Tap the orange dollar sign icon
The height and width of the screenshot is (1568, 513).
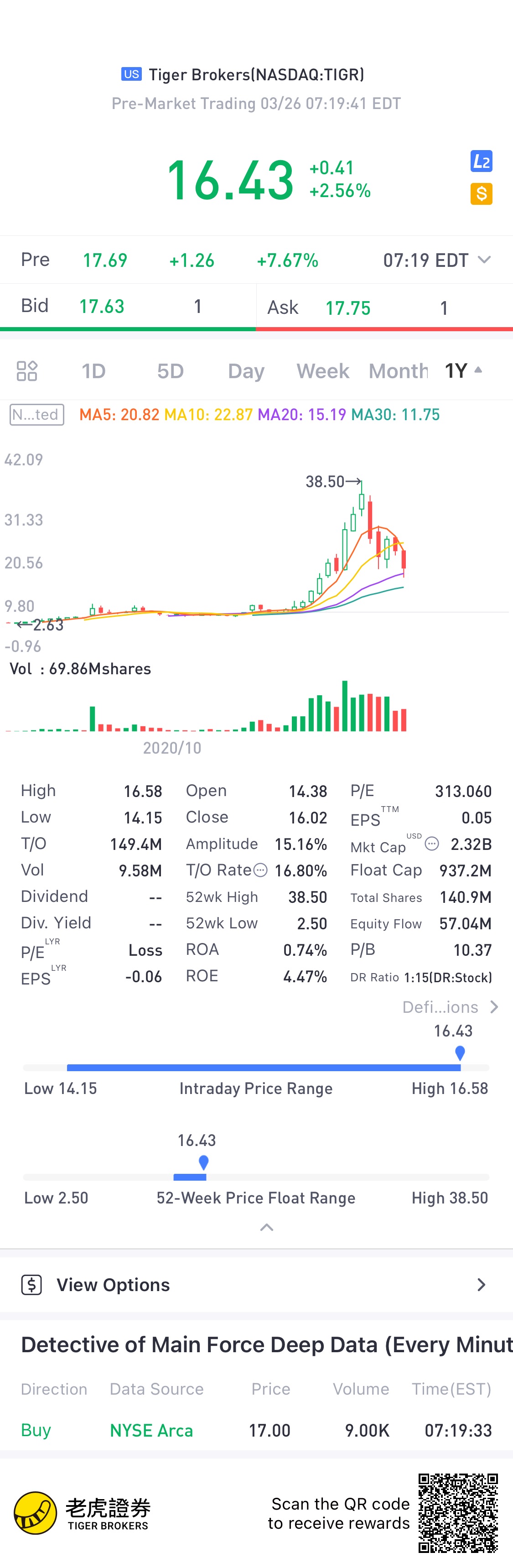(x=481, y=193)
